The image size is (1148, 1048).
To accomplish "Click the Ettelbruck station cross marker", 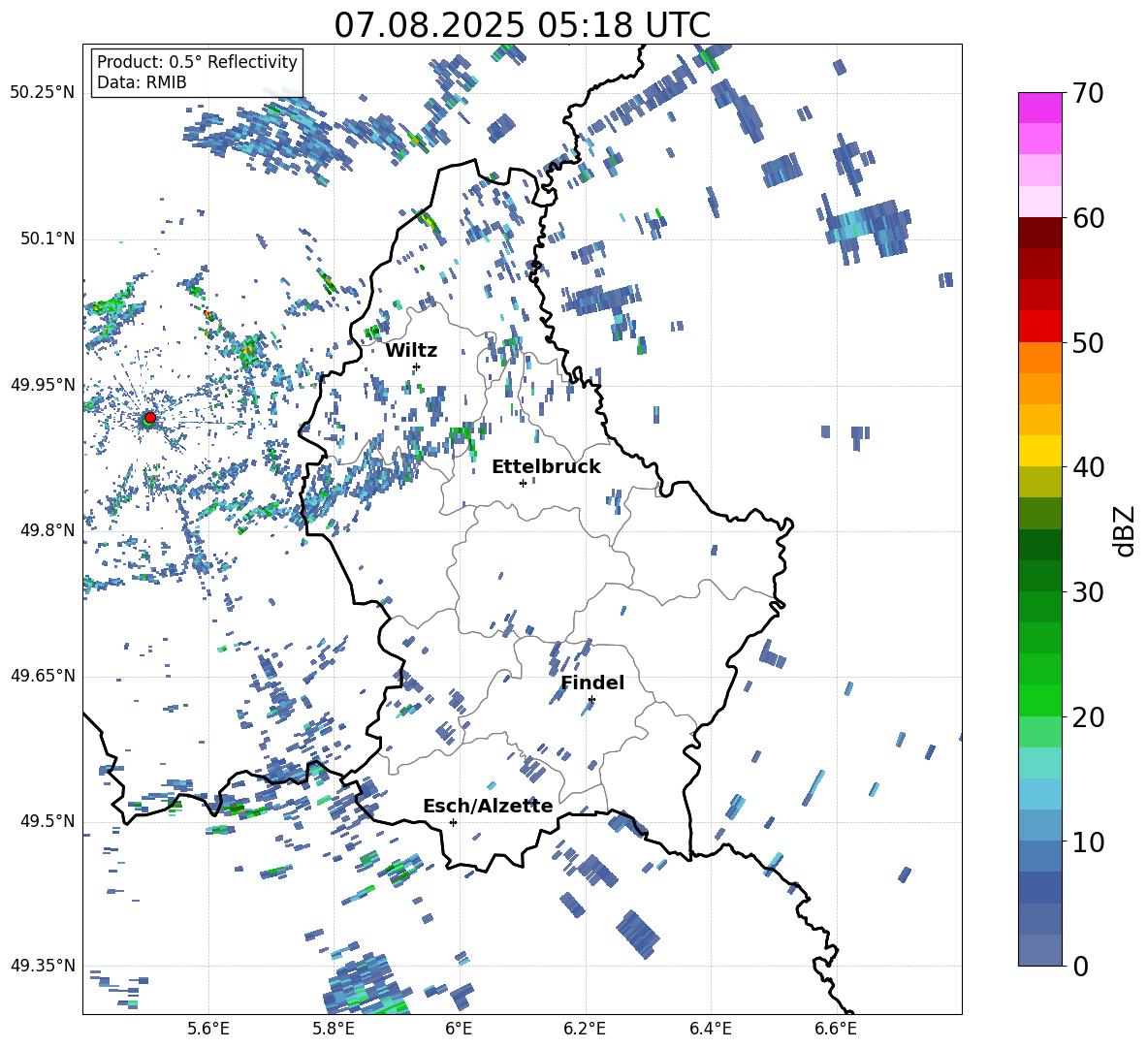I will click(523, 483).
